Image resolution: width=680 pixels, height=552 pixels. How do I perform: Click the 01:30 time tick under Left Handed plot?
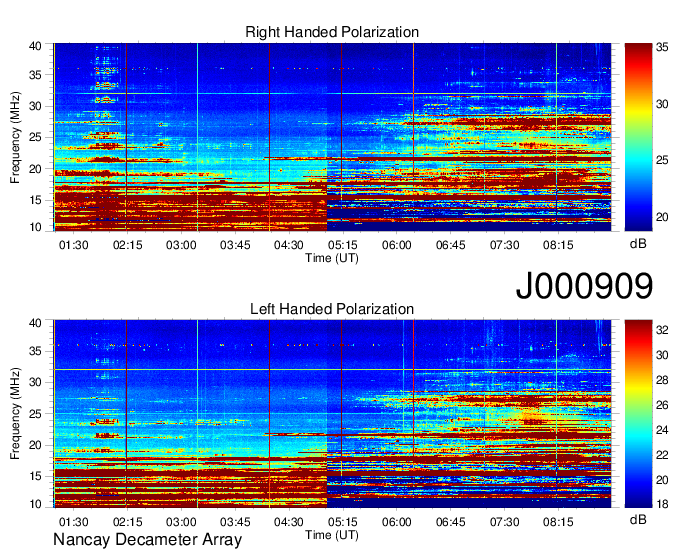(74, 522)
